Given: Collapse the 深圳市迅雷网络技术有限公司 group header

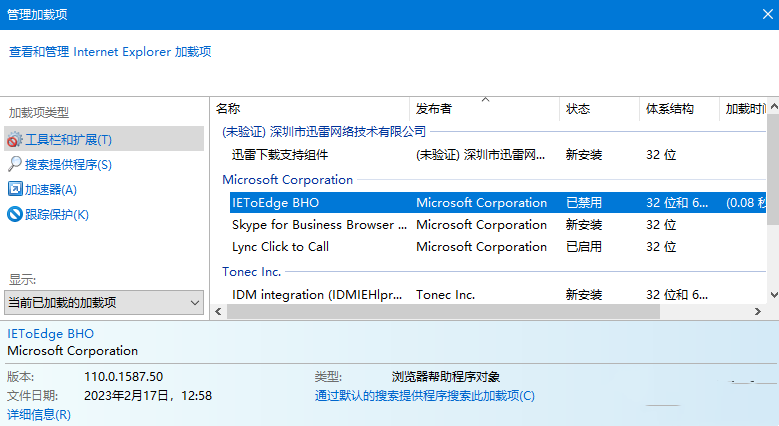Looking at the screenshot, I should 324,131.
